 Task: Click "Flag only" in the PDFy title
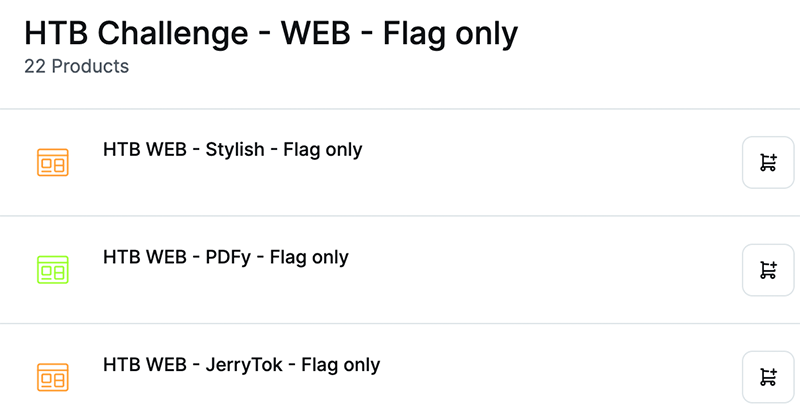(x=309, y=257)
